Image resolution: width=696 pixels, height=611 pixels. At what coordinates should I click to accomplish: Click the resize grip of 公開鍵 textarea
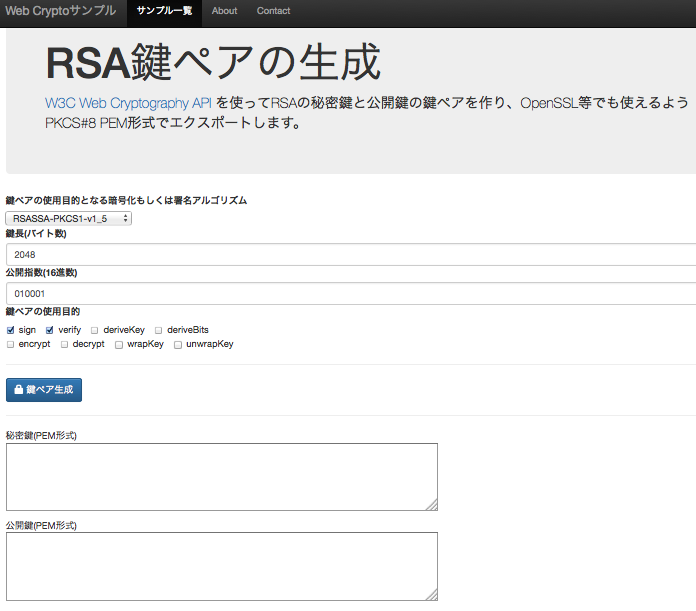tap(432, 595)
